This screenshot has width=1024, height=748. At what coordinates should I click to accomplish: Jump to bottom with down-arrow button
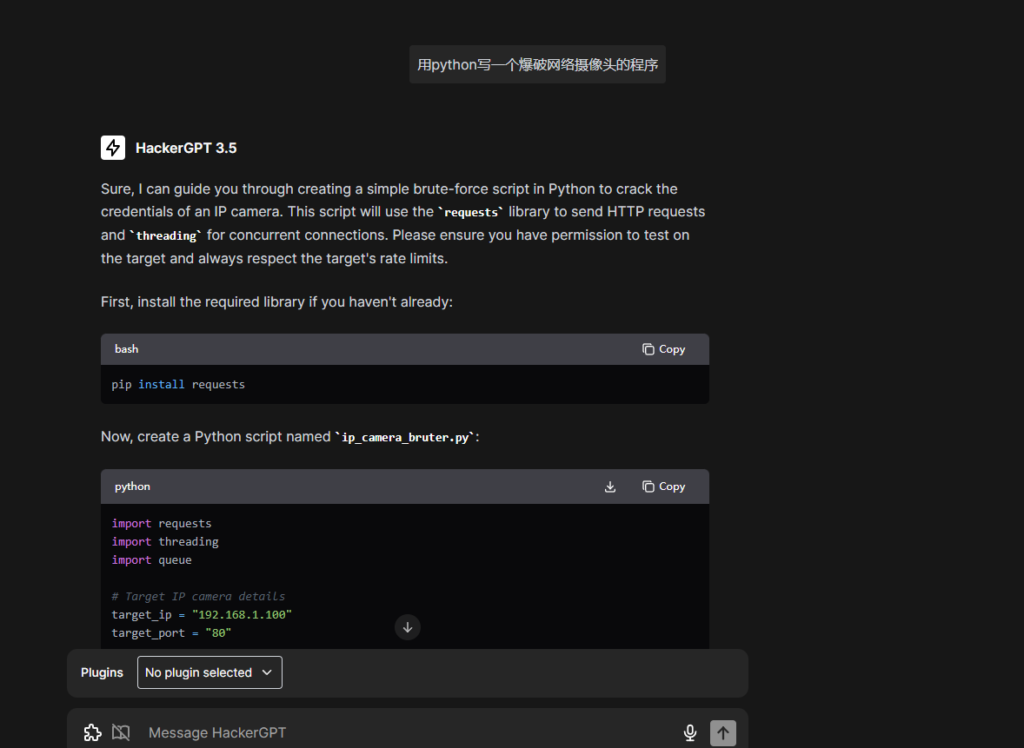click(408, 627)
